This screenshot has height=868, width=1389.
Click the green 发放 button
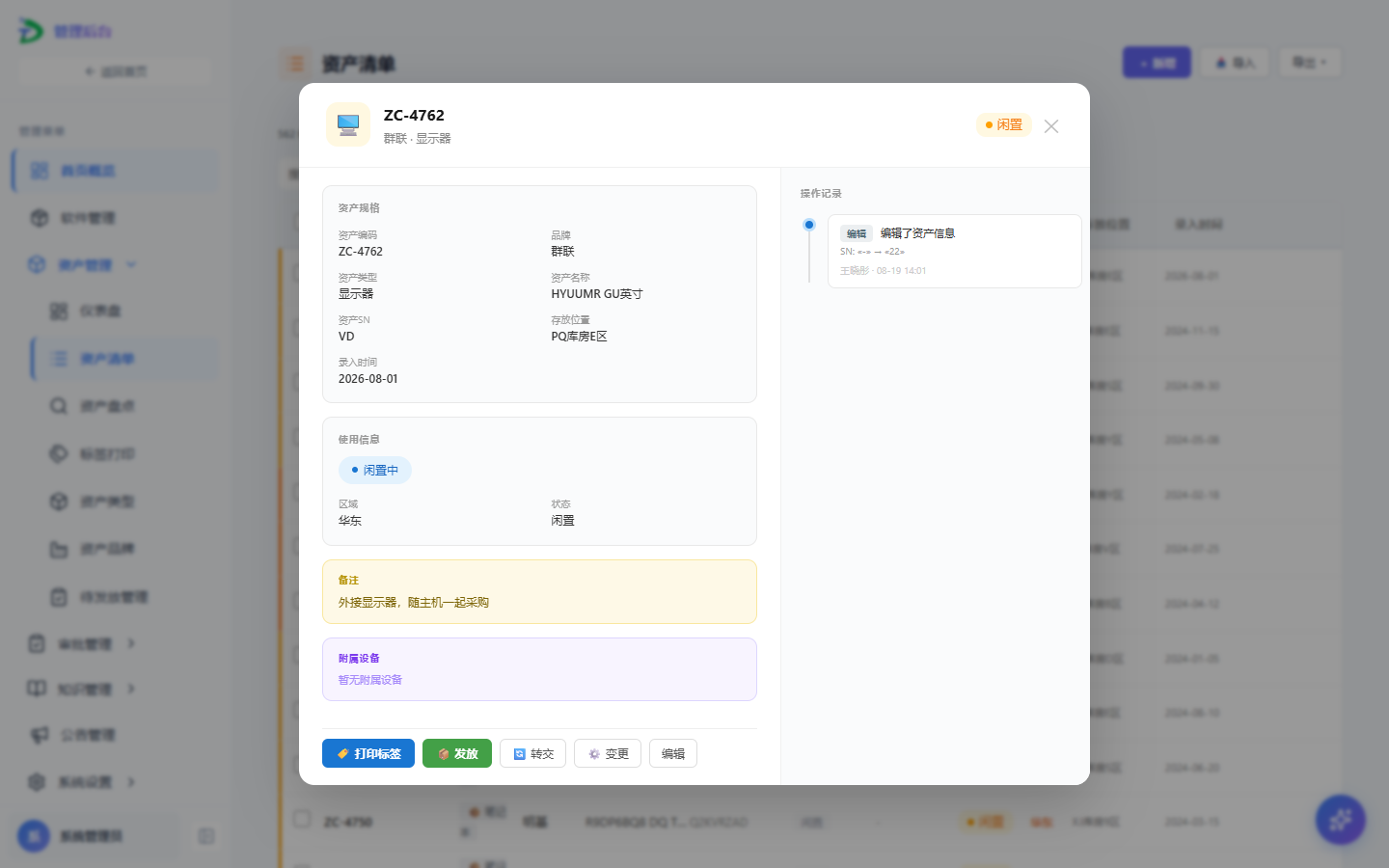pyautogui.click(x=457, y=753)
